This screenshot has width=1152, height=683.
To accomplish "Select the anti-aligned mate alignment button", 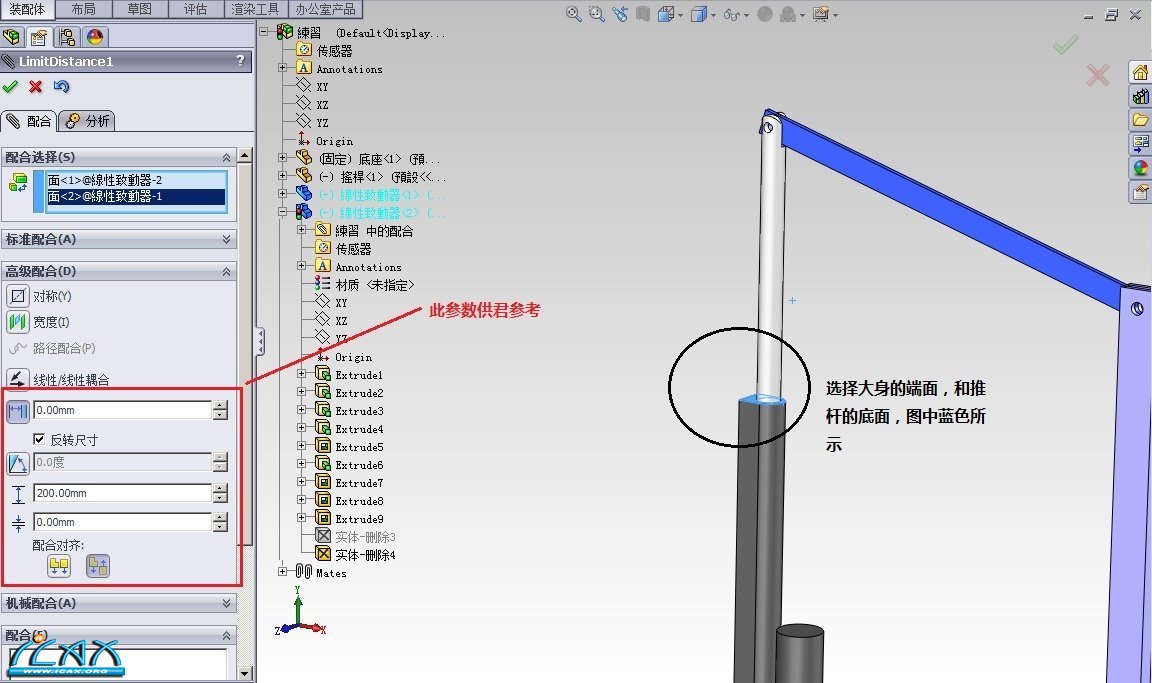I will point(97,566).
